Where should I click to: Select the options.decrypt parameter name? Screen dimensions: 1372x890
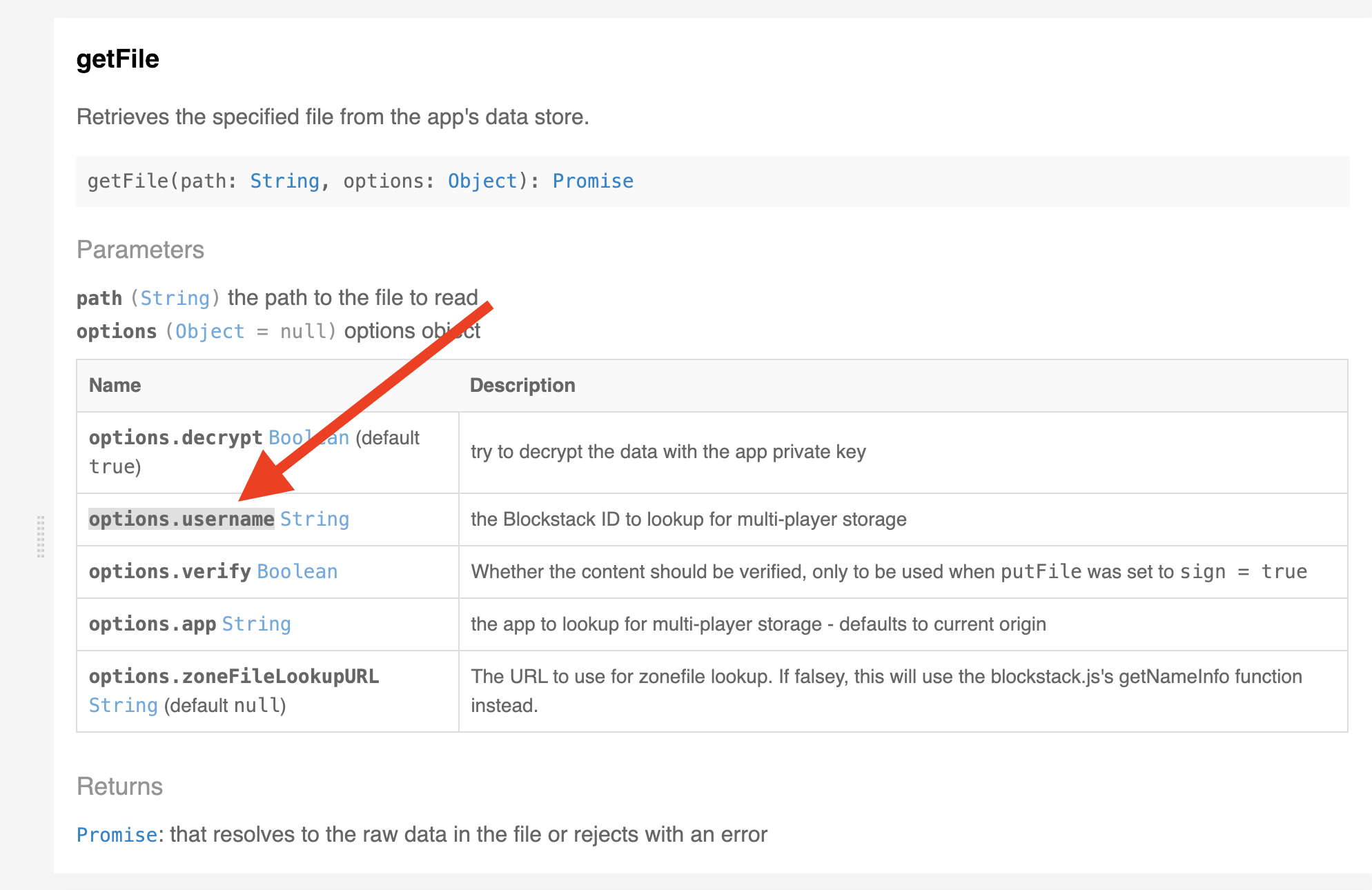(175, 437)
